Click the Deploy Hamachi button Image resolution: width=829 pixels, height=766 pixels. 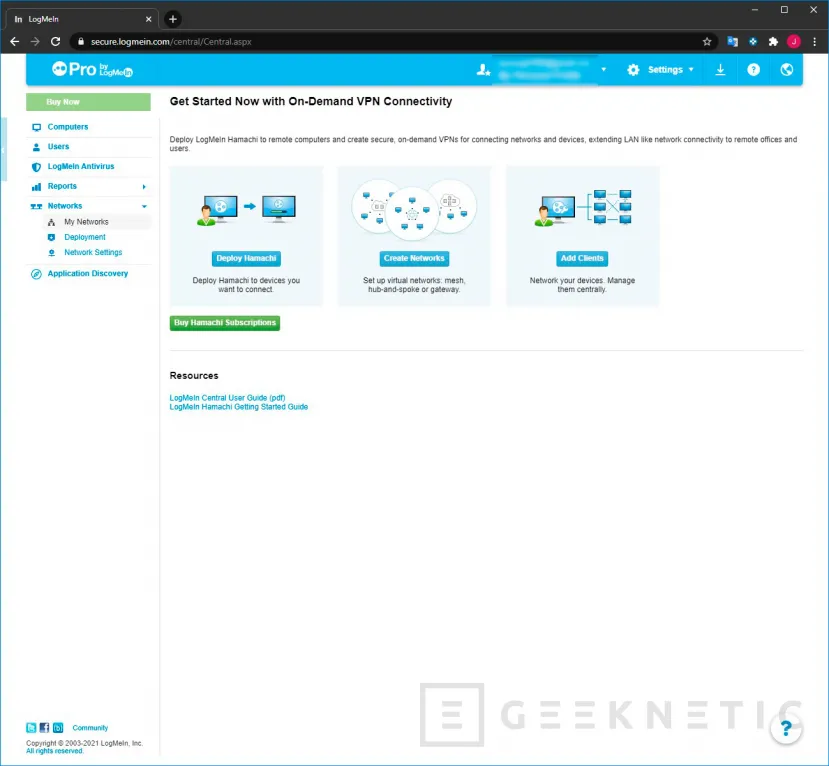pos(246,258)
